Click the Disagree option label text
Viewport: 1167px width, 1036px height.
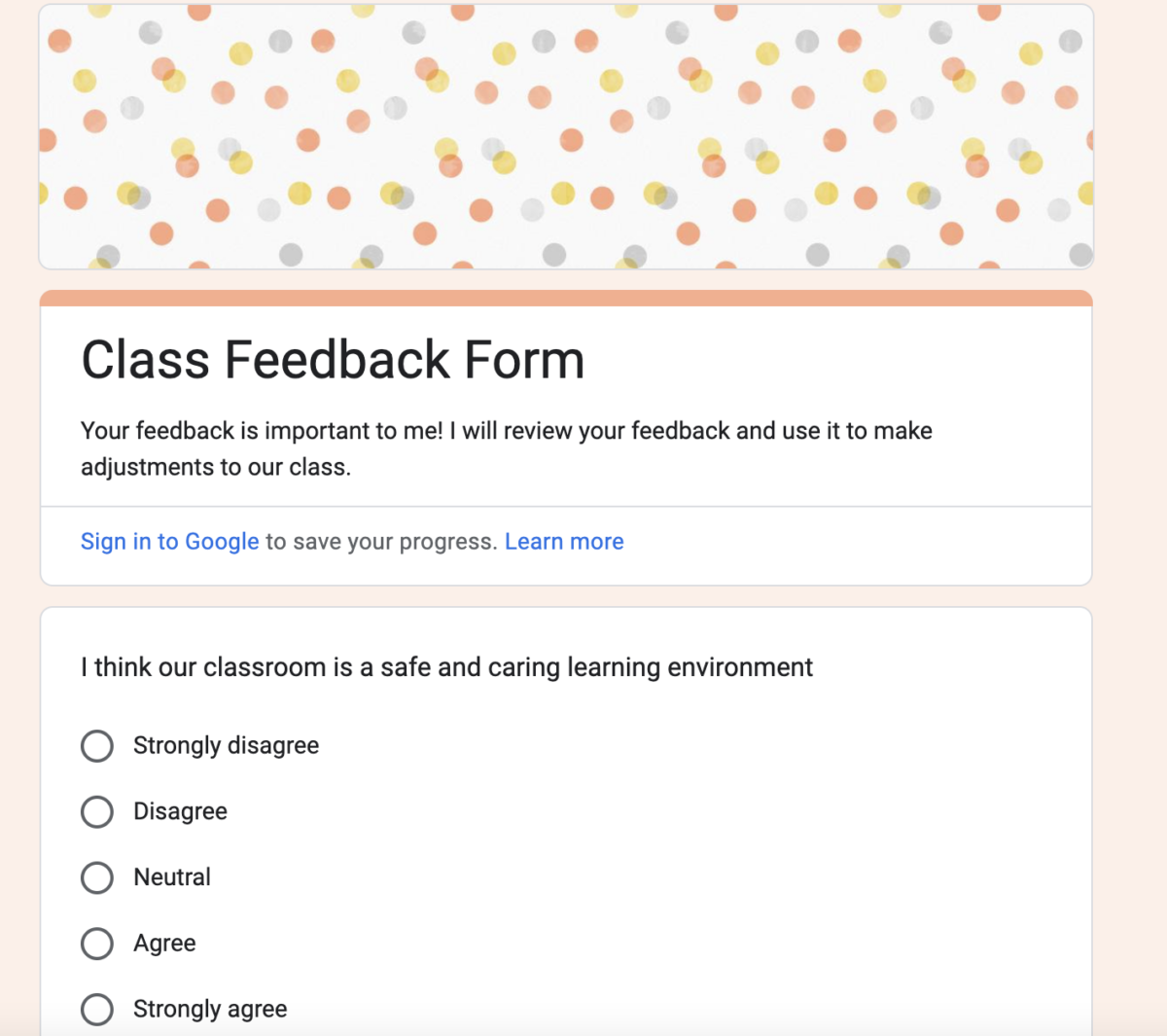pyautogui.click(x=180, y=811)
